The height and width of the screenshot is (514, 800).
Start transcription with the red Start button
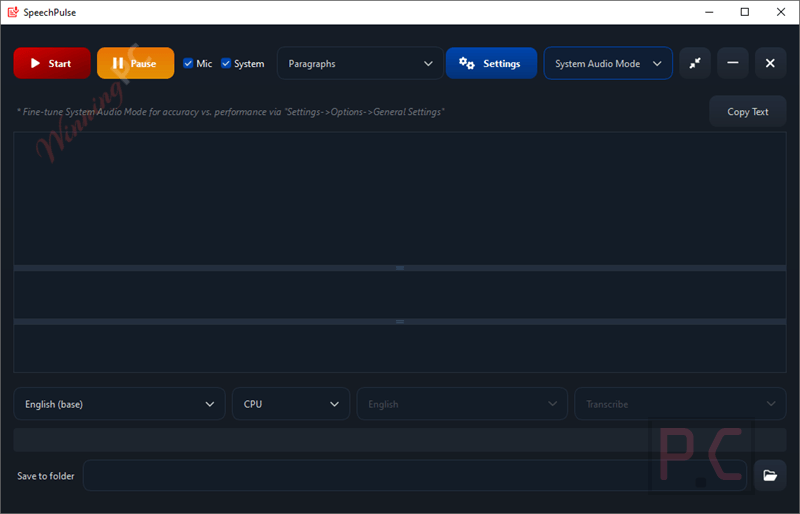click(52, 63)
